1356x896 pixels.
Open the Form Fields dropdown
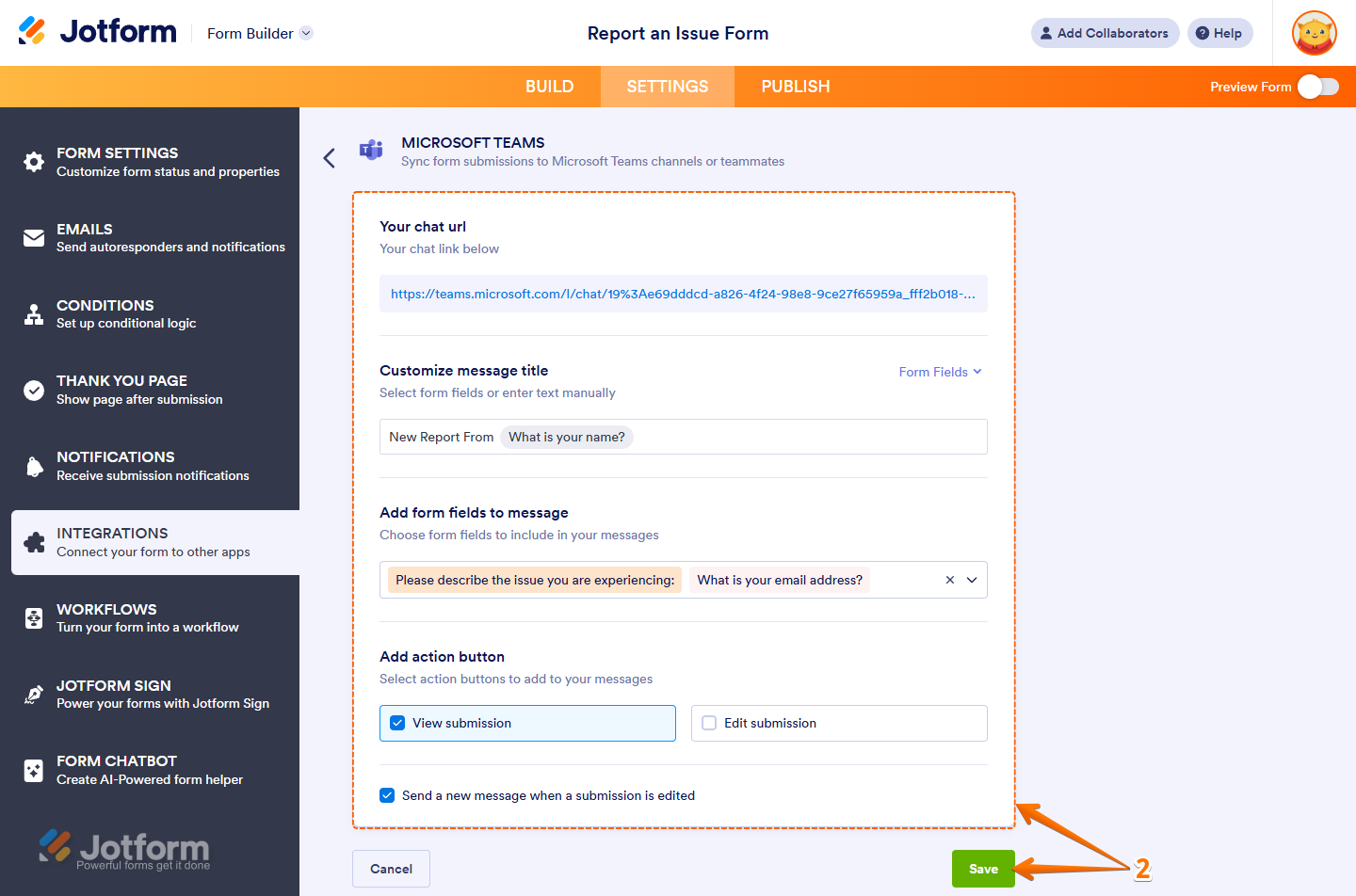click(x=940, y=372)
